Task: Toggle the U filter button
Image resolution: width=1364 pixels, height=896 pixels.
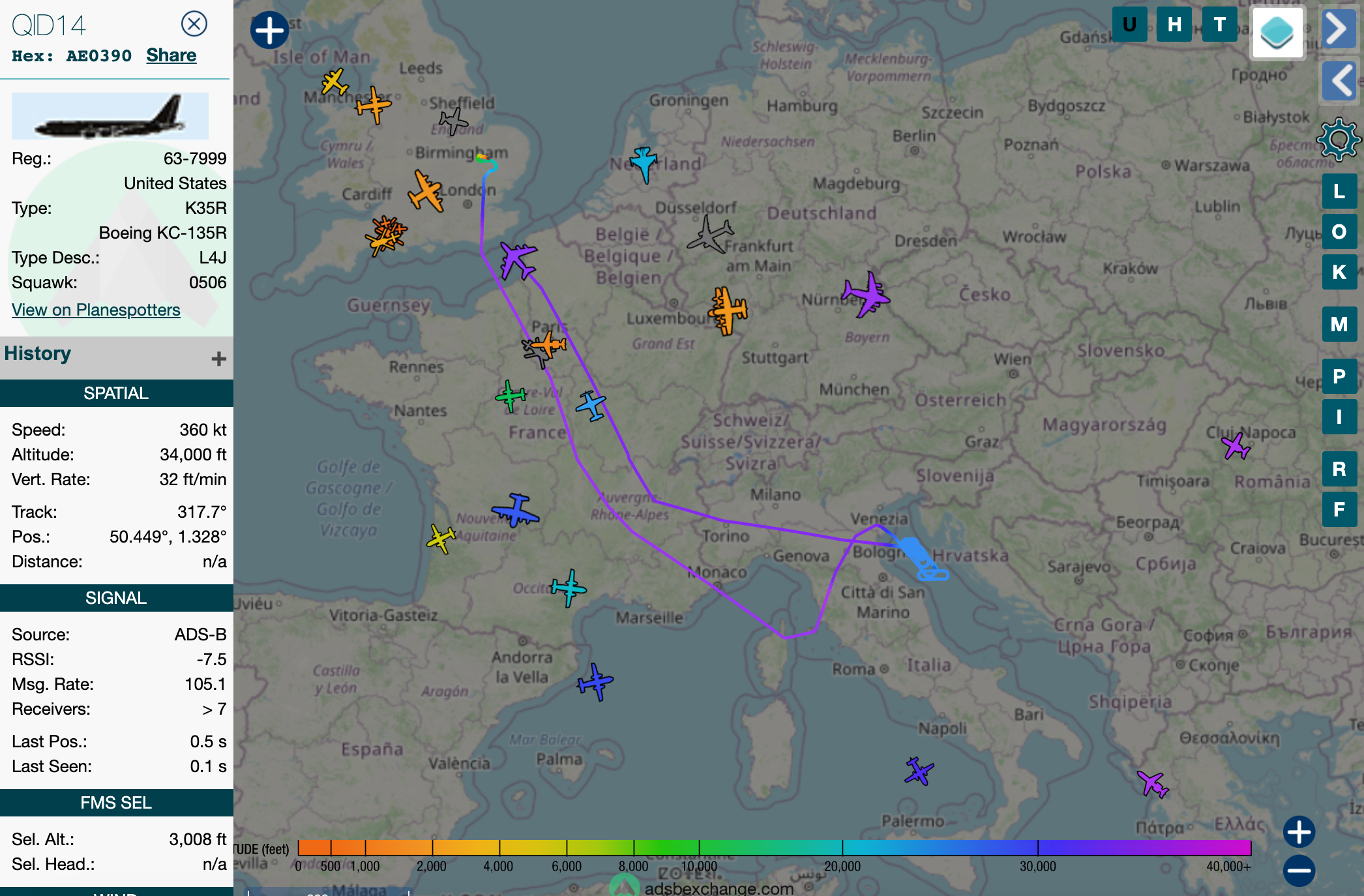Action: (x=1129, y=25)
